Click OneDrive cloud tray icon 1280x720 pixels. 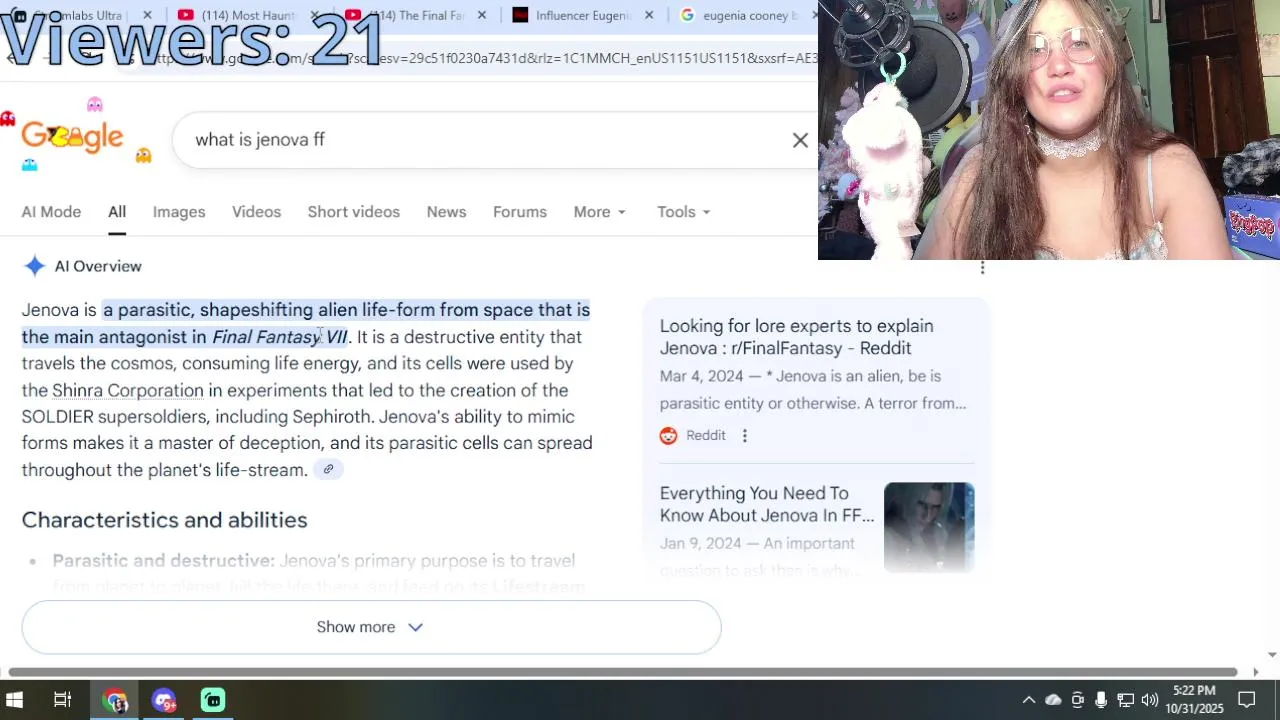click(x=1053, y=700)
